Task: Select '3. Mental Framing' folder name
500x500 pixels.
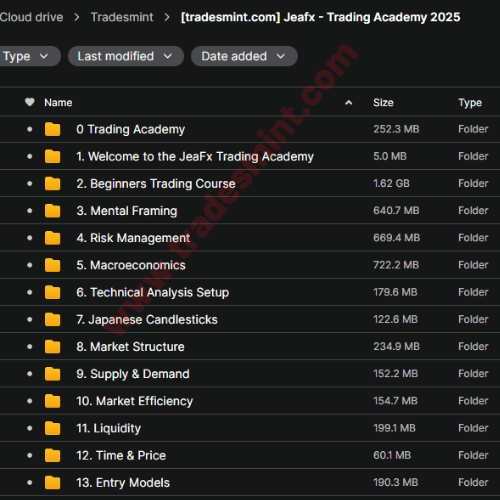Action: (x=127, y=211)
